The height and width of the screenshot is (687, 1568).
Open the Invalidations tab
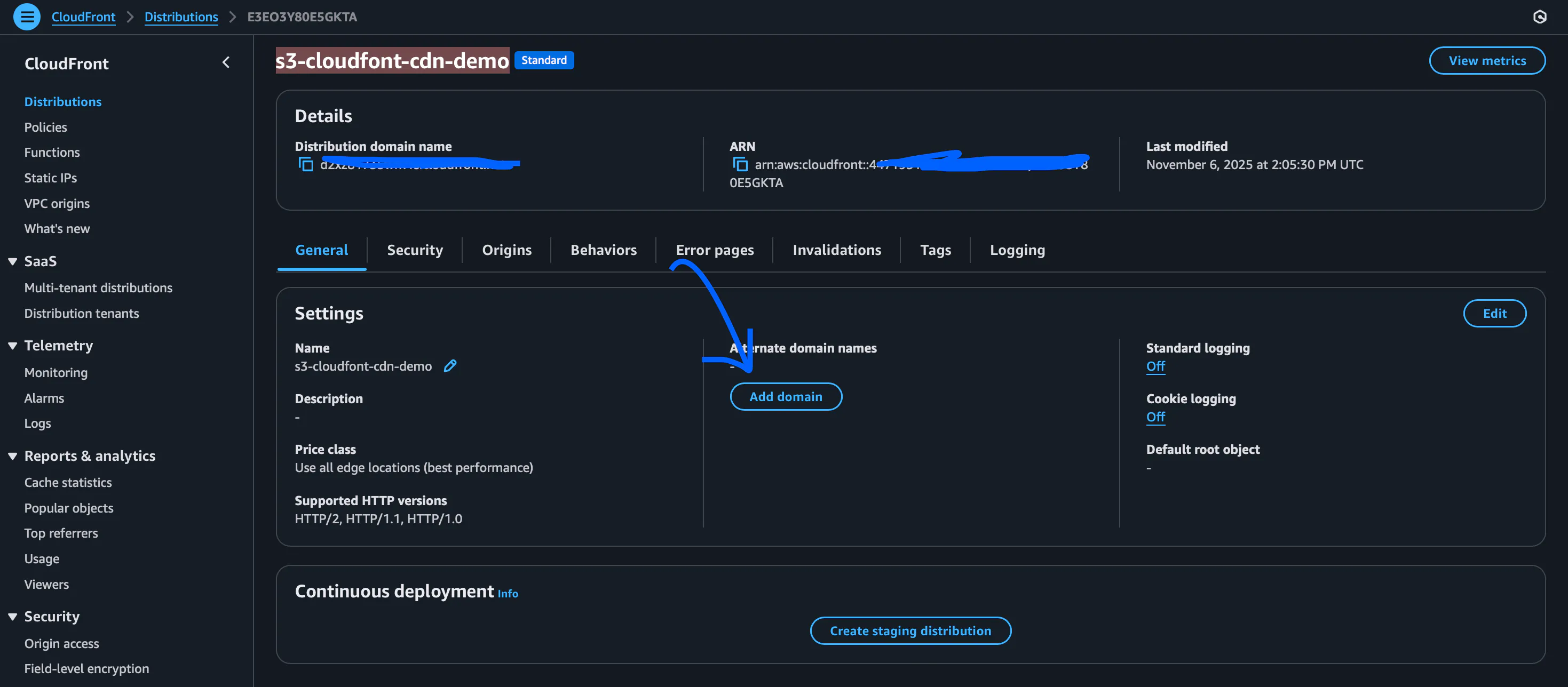[x=836, y=250]
